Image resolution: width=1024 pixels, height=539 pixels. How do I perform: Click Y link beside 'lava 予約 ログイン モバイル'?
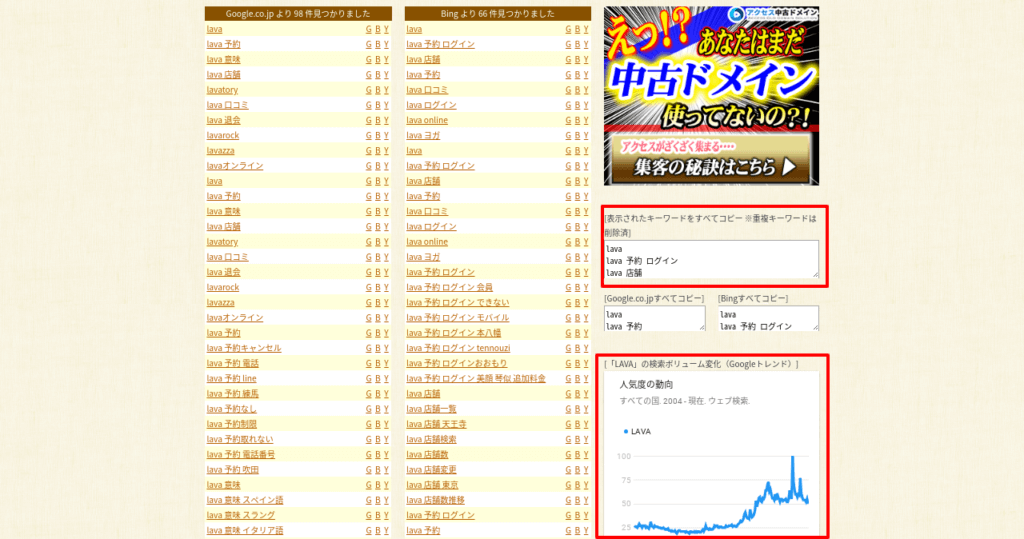tap(586, 318)
